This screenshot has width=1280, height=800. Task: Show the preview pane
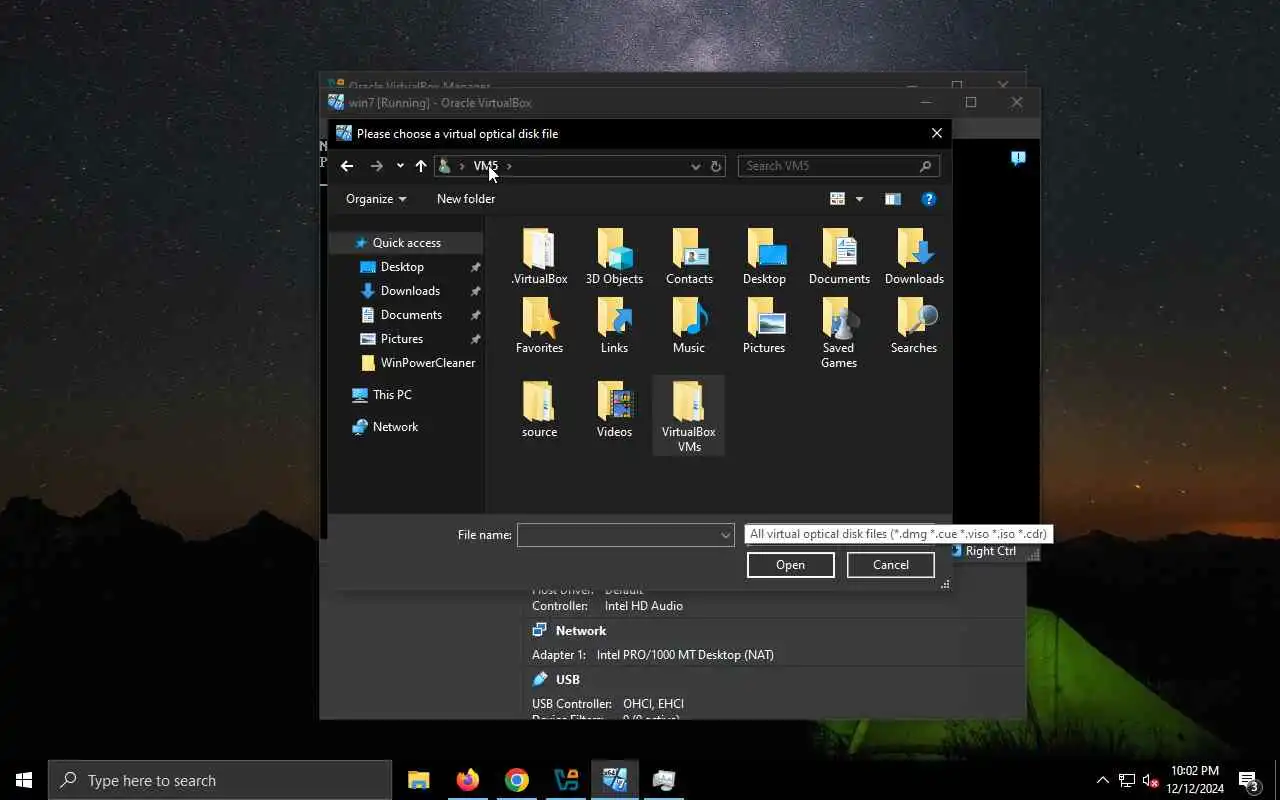[893, 199]
